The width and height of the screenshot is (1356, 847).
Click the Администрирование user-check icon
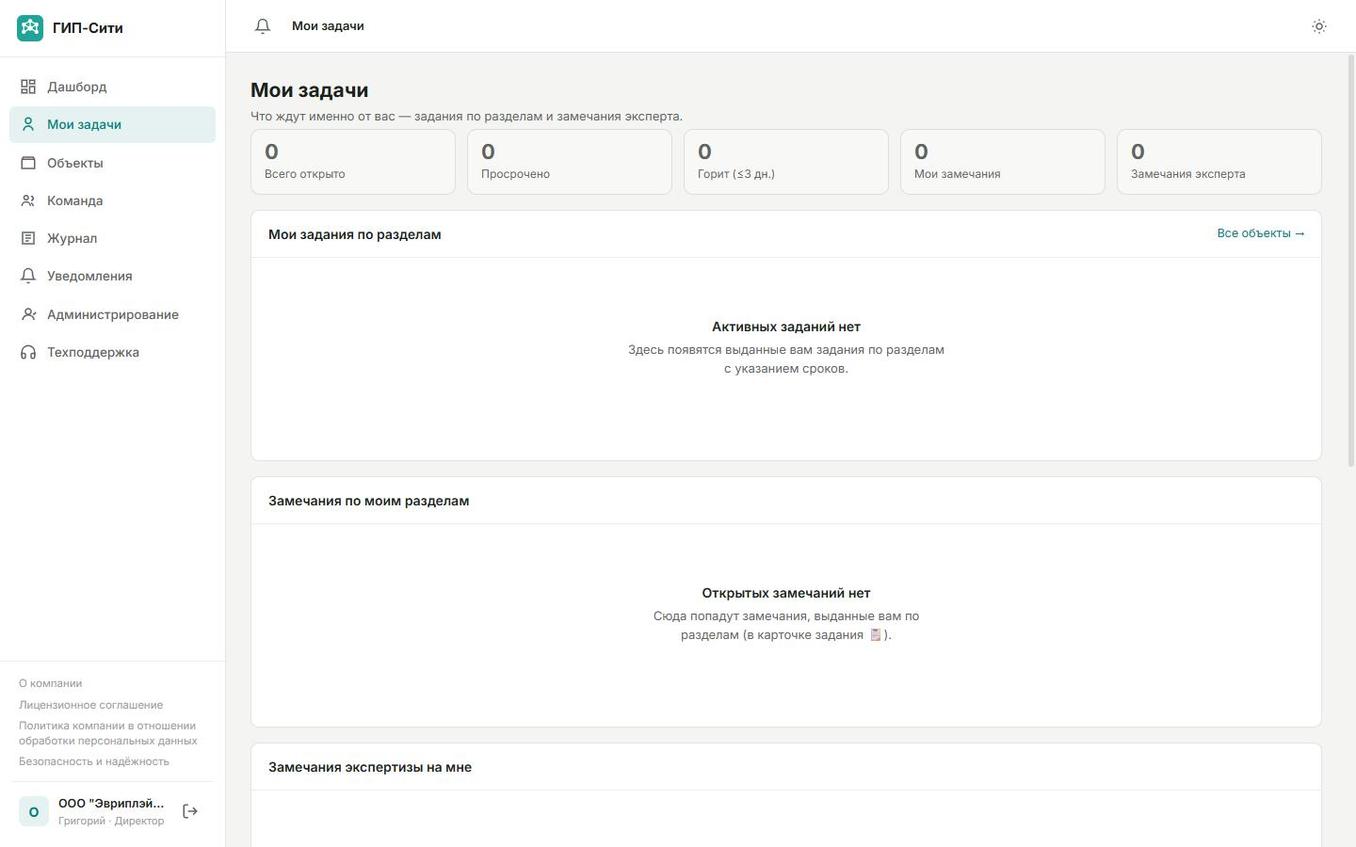[28, 314]
